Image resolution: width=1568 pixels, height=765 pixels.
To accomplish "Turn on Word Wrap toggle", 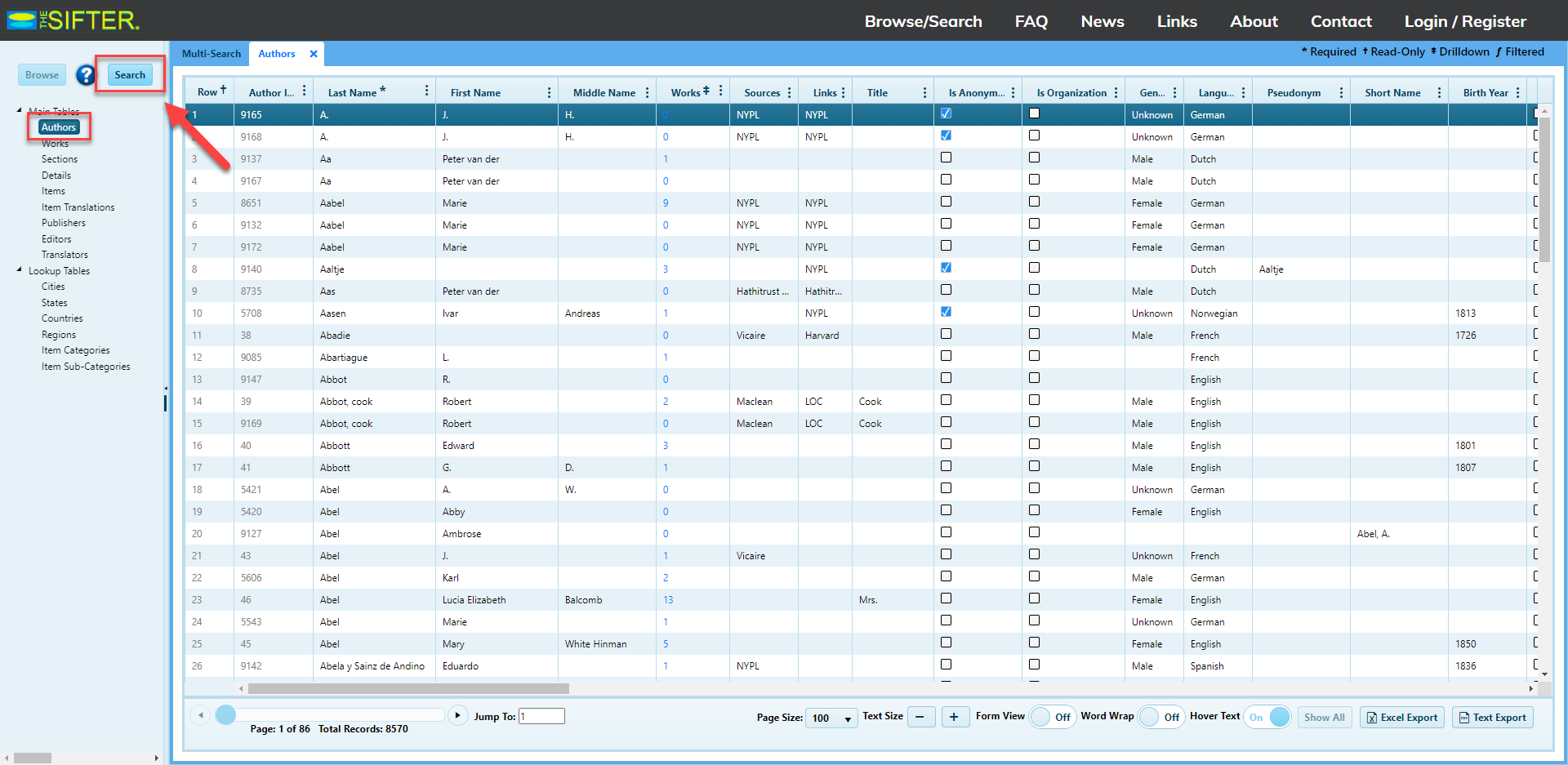I will pos(1160,717).
